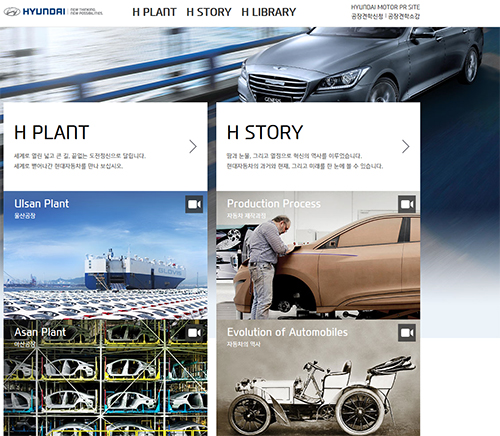500x436 pixels.
Task: Click the 'Asan Plant' title text
Action: [40, 332]
